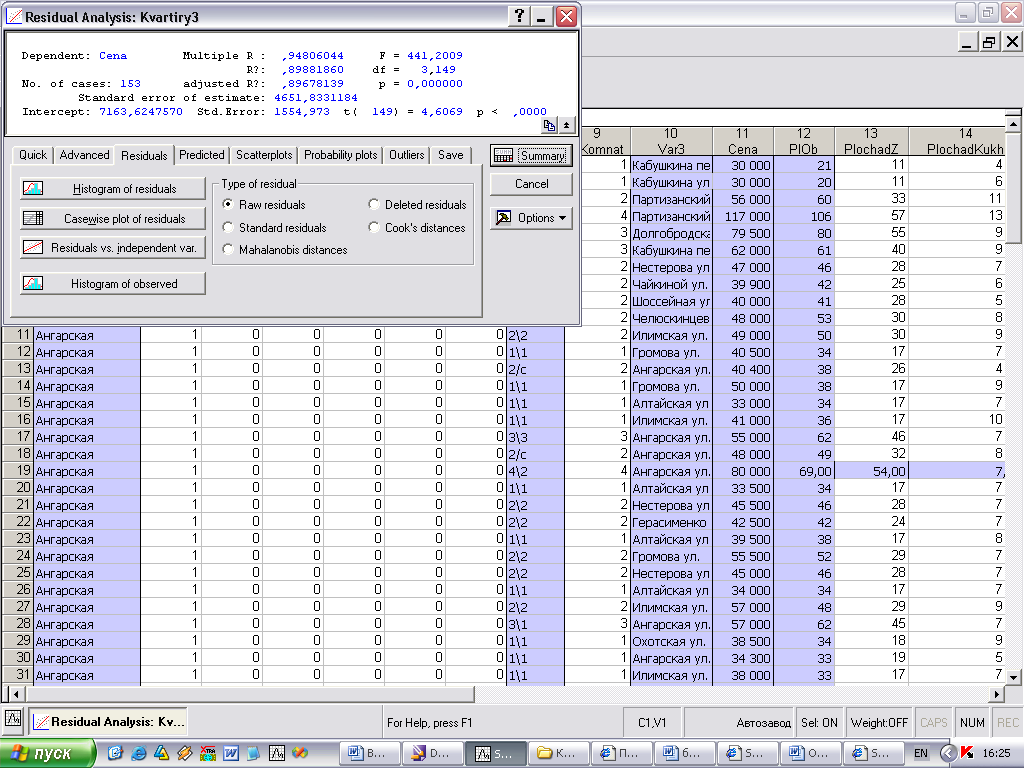Screen dimensions: 1024x768
Task: Open the Histogram of residuals plot
Action: coord(112,189)
